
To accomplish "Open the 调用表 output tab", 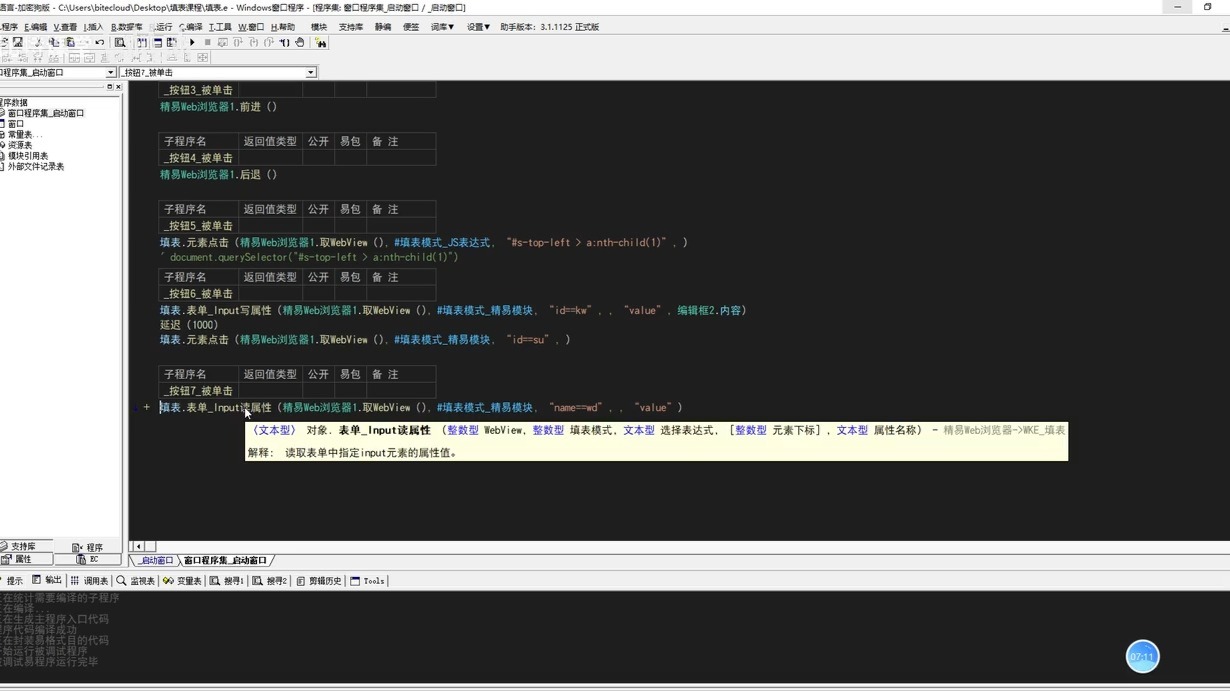I will coord(90,580).
